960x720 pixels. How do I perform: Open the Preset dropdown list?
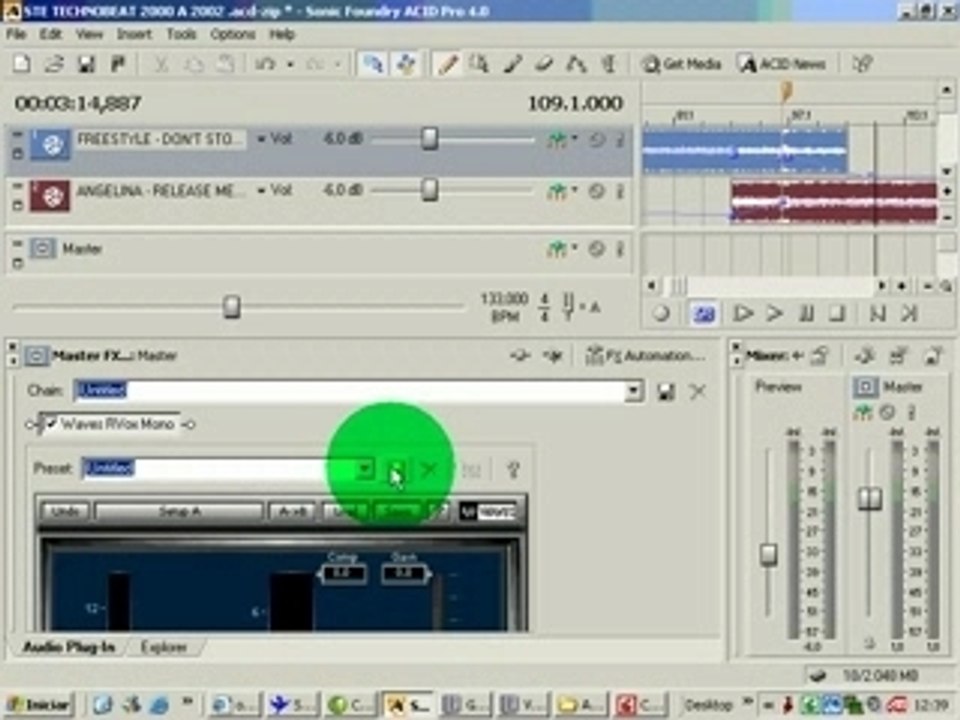coord(365,469)
